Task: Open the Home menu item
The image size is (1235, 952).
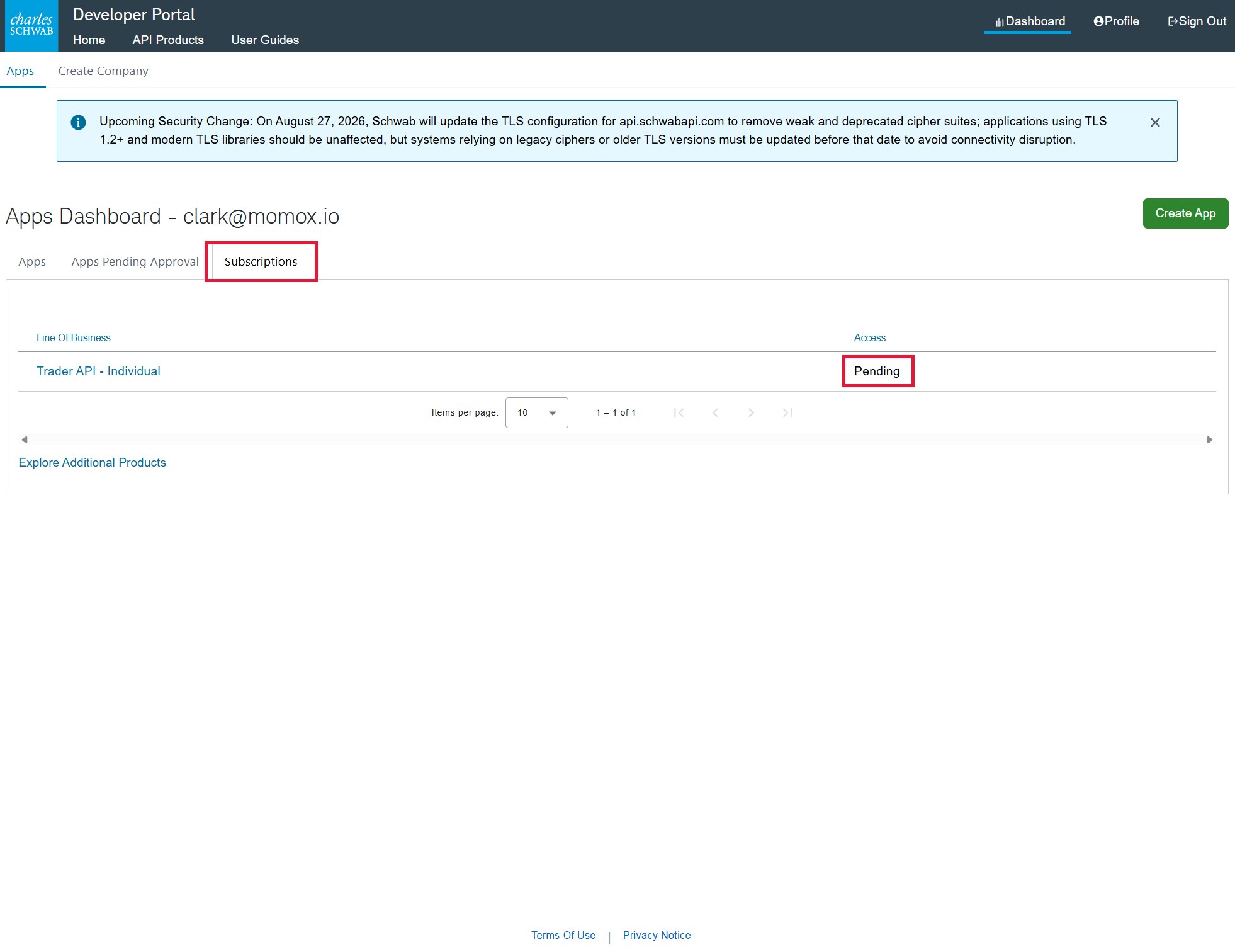Action: click(x=89, y=40)
